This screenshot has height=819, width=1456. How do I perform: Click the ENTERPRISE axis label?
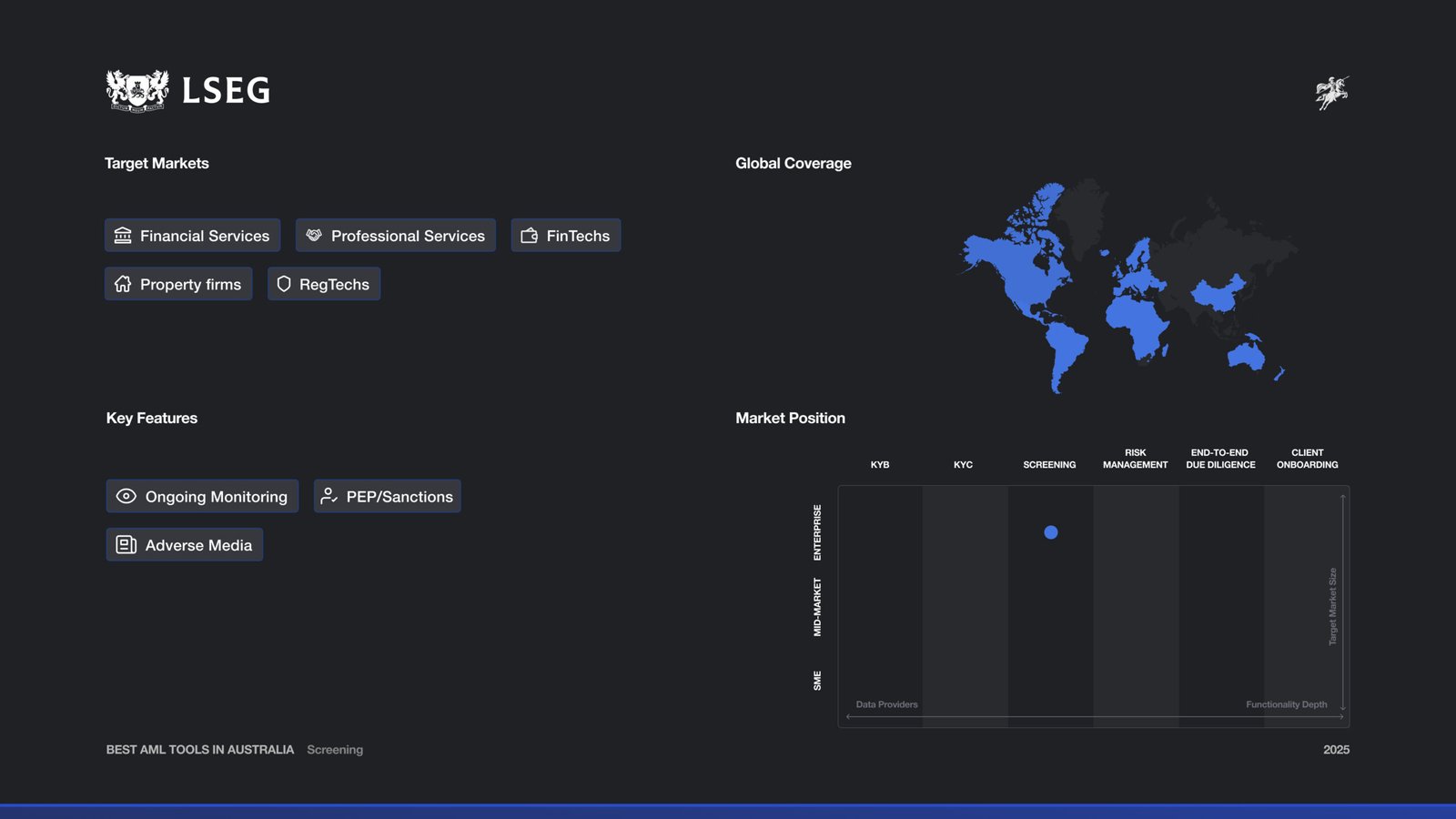(x=817, y=532)
